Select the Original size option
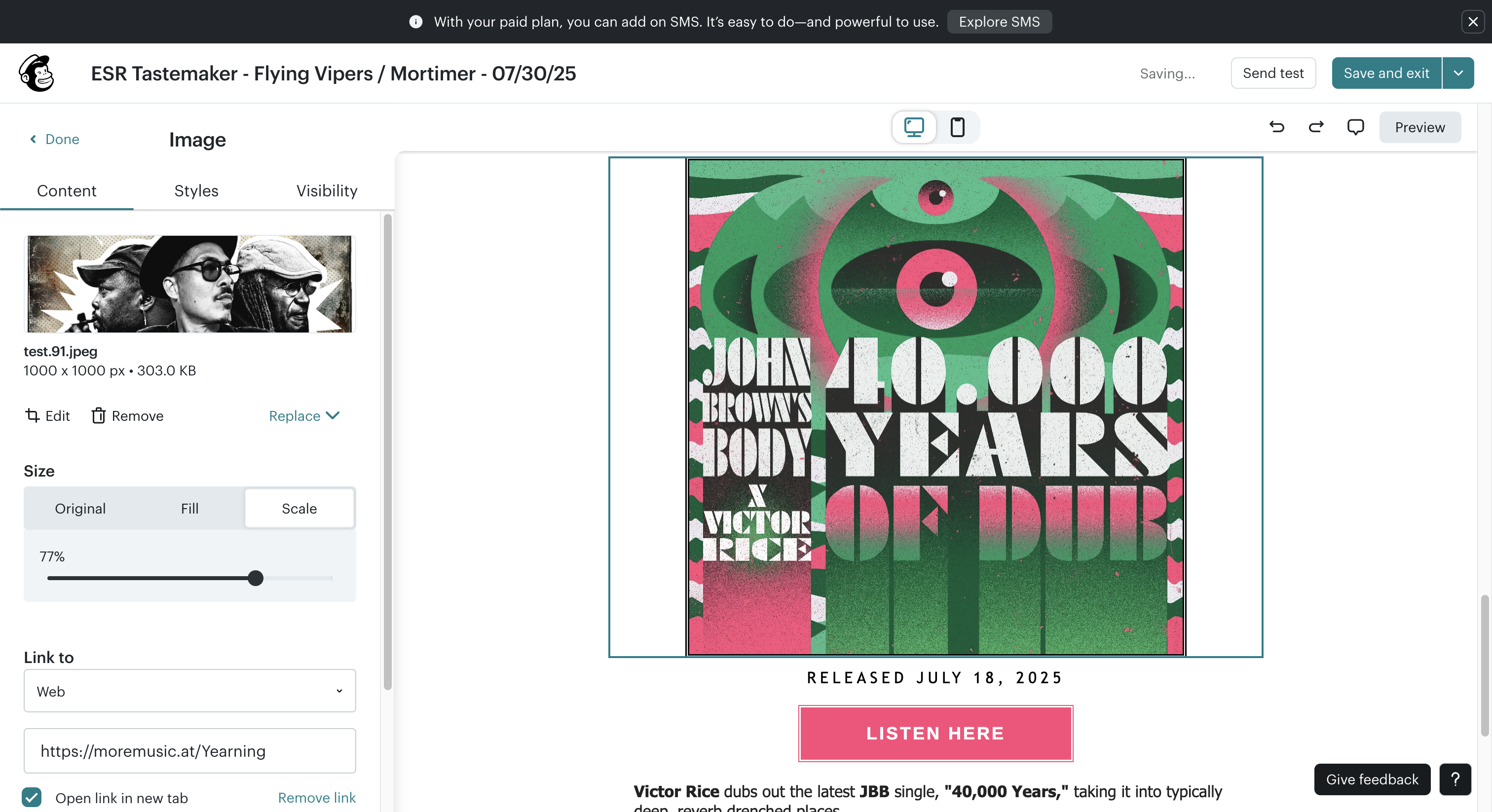The image size is (1492, 812). [80, 508]
